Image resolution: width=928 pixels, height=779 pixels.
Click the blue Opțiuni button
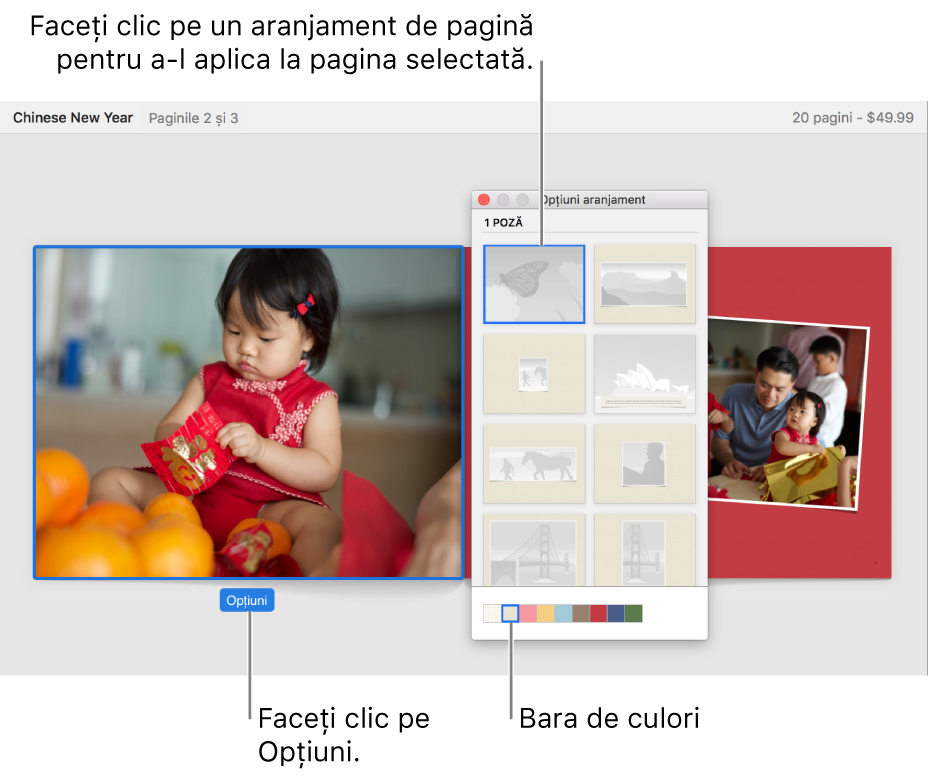[247, 600]
